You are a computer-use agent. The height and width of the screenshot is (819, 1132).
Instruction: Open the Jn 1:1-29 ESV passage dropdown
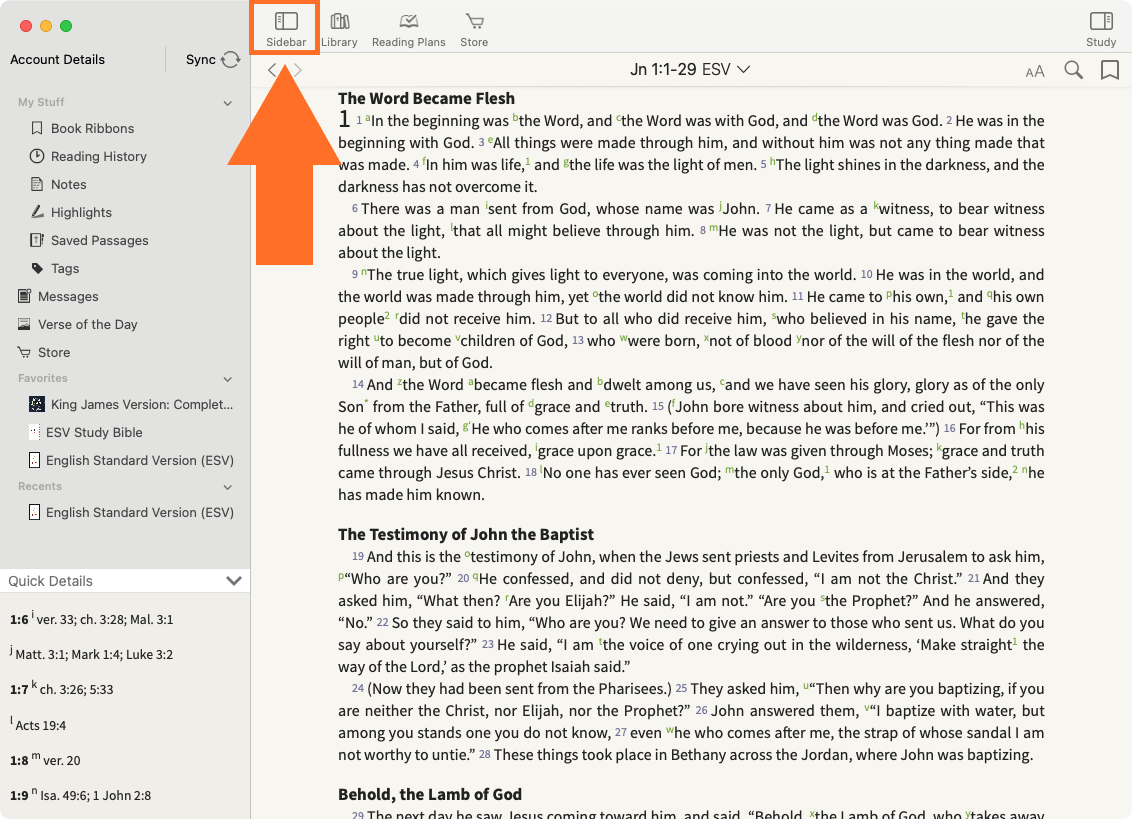click(x=690, y=69)
